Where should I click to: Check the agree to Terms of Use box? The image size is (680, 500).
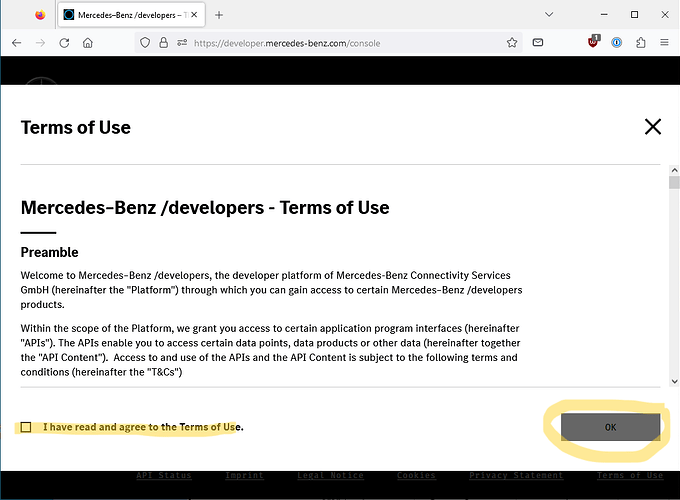pyautogui.click(x=26, y=427)
